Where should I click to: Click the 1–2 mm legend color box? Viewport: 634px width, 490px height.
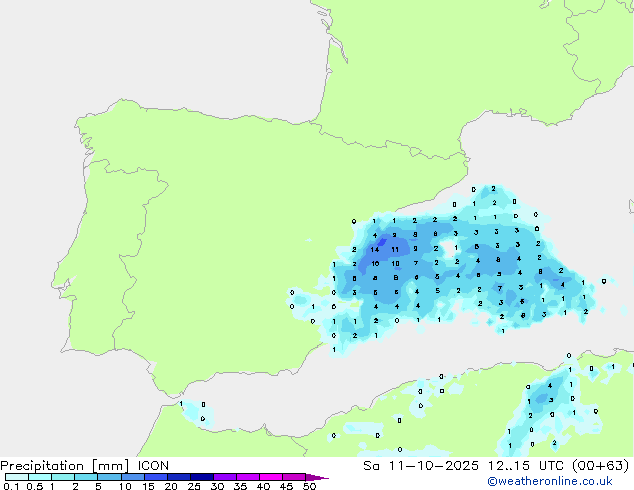[x=63, y=477]
